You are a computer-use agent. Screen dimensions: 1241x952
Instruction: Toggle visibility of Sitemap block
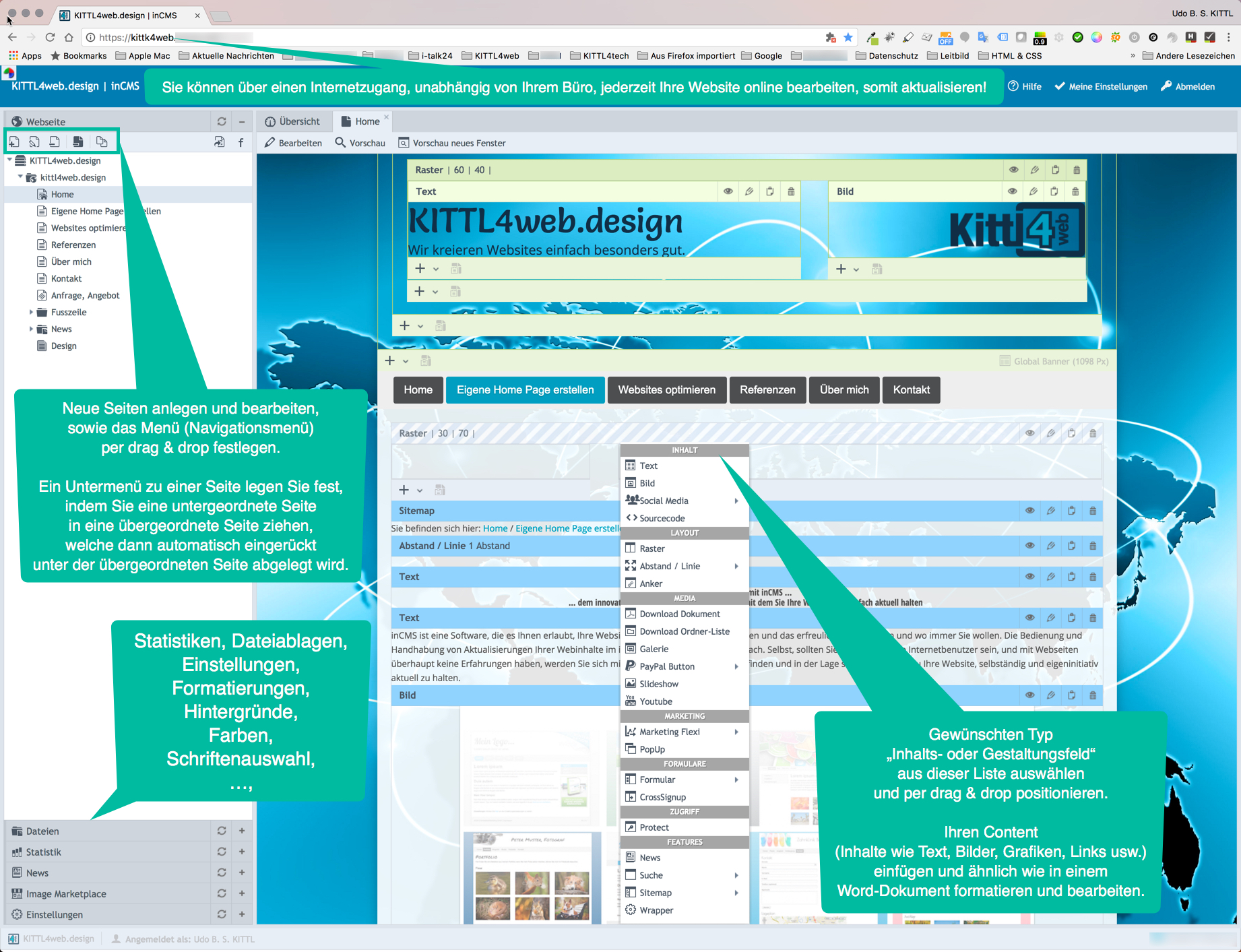tap(1030, 511)
